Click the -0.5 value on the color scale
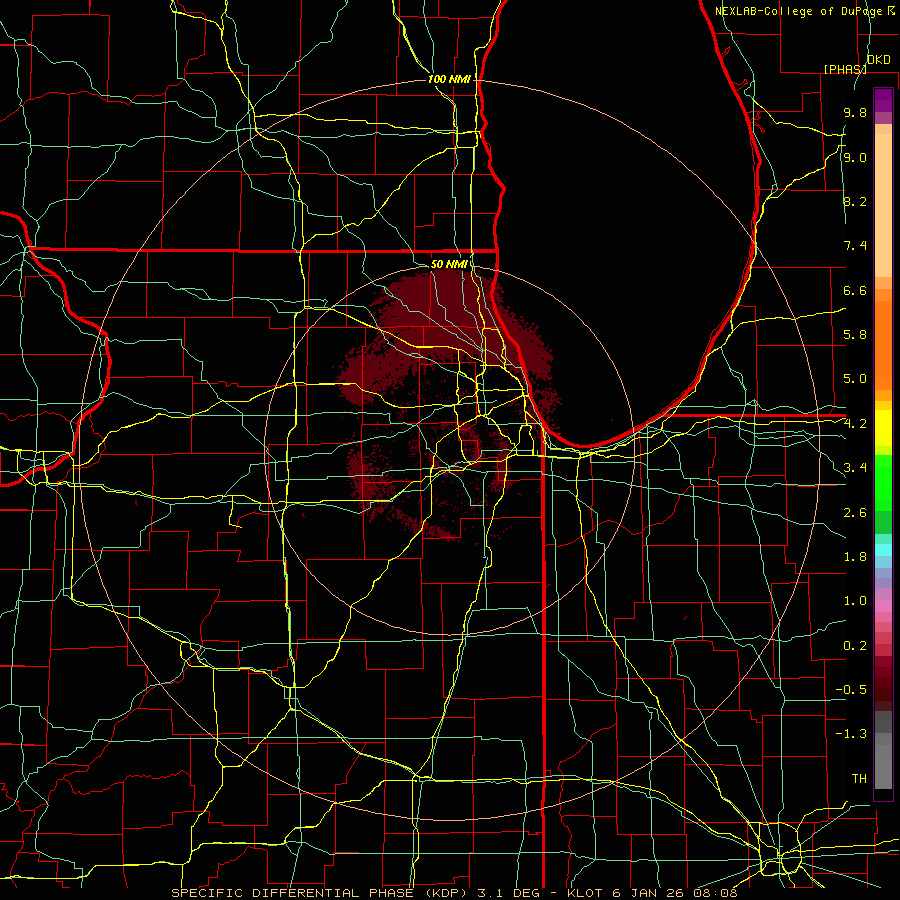 pyautogui.click(x=851, y=690)
